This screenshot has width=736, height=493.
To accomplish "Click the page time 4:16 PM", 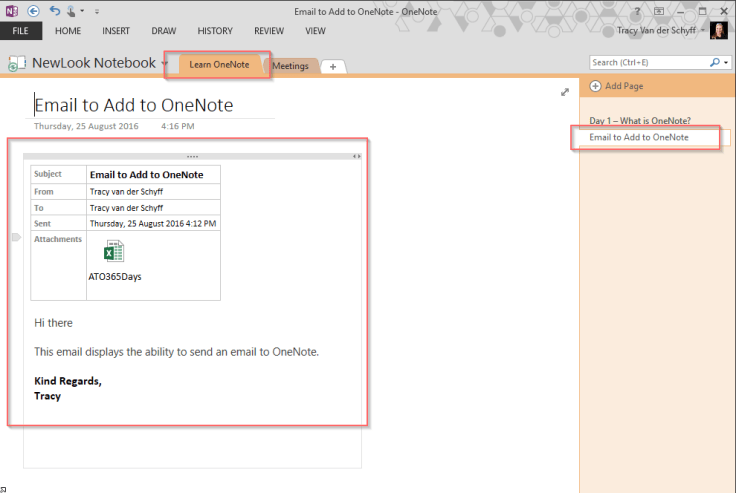I will (x=177, y=126).
